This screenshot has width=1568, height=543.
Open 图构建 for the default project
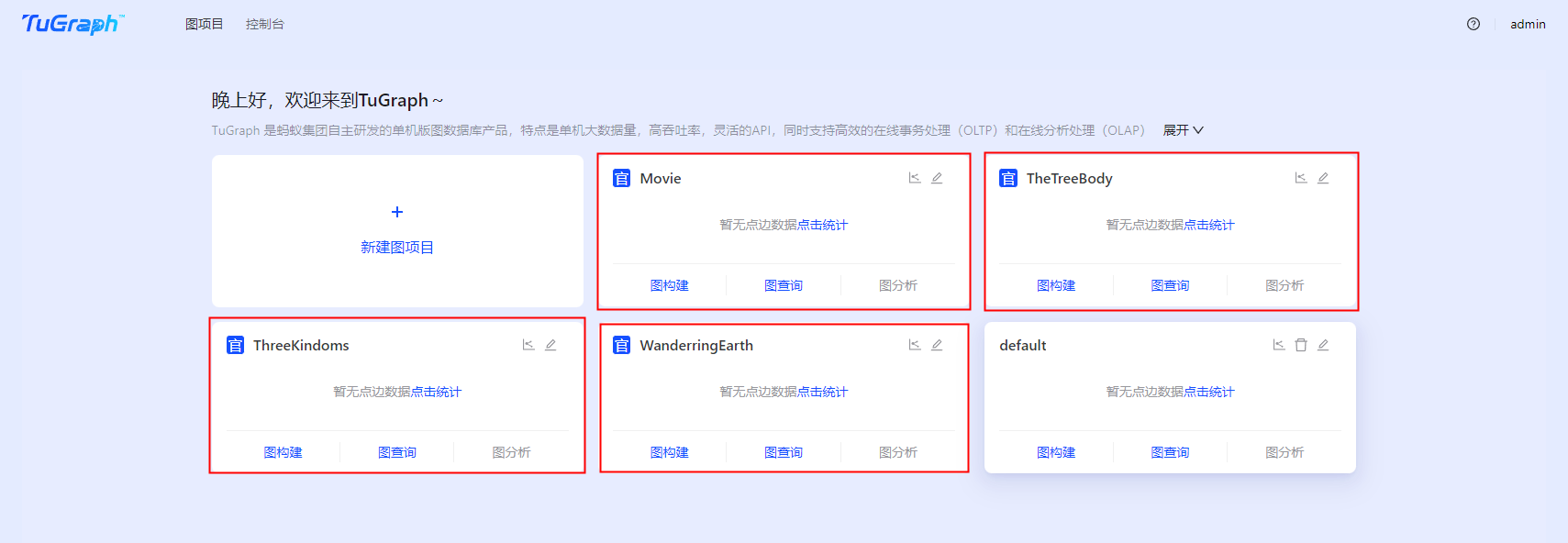[1056, 452]
